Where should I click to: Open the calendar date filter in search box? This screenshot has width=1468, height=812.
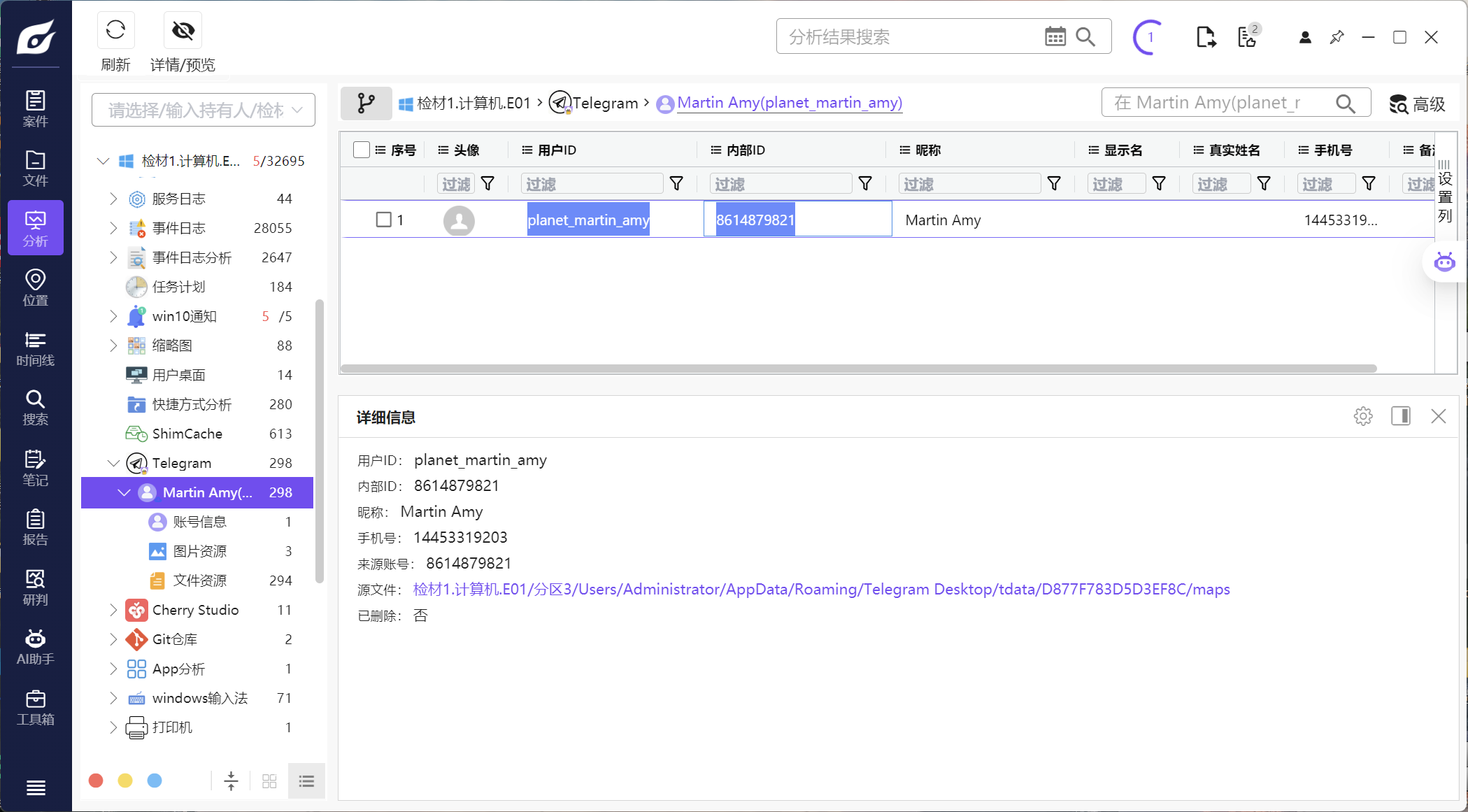[x=1055, y=36]
